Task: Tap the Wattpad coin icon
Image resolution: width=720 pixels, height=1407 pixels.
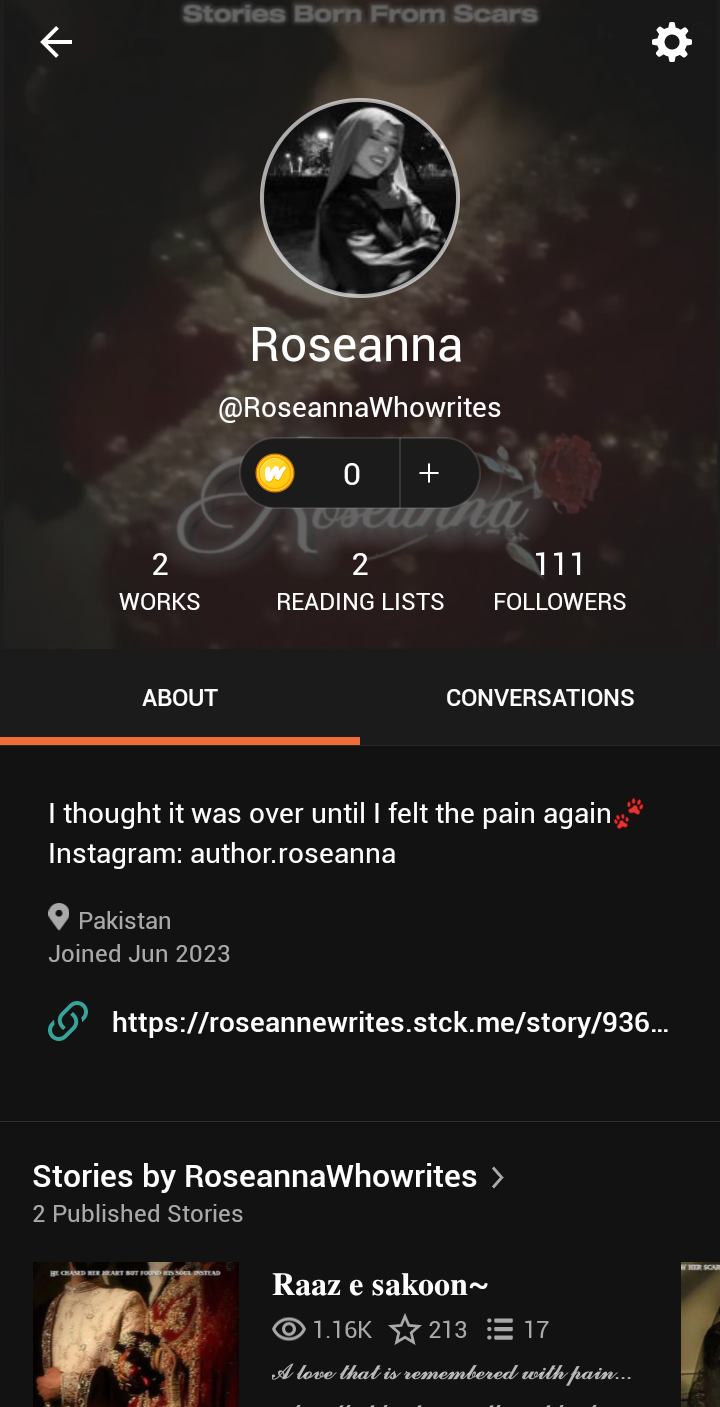Action: click(275, 473)
